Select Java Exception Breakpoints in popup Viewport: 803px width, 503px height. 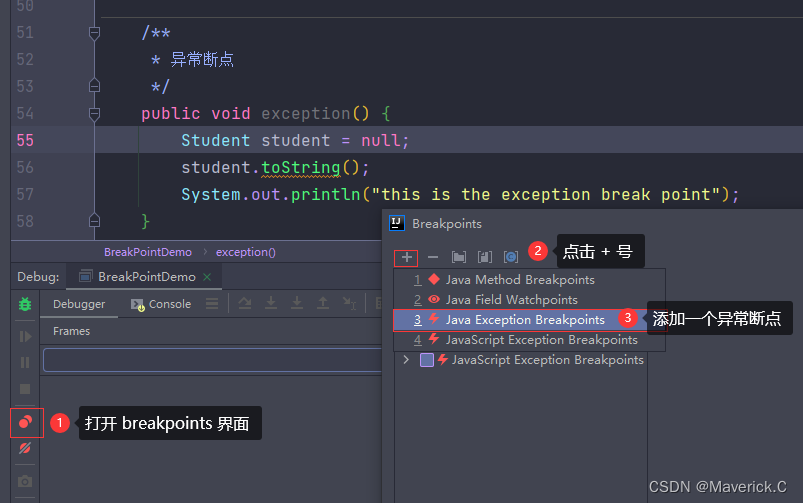[530, 320]
